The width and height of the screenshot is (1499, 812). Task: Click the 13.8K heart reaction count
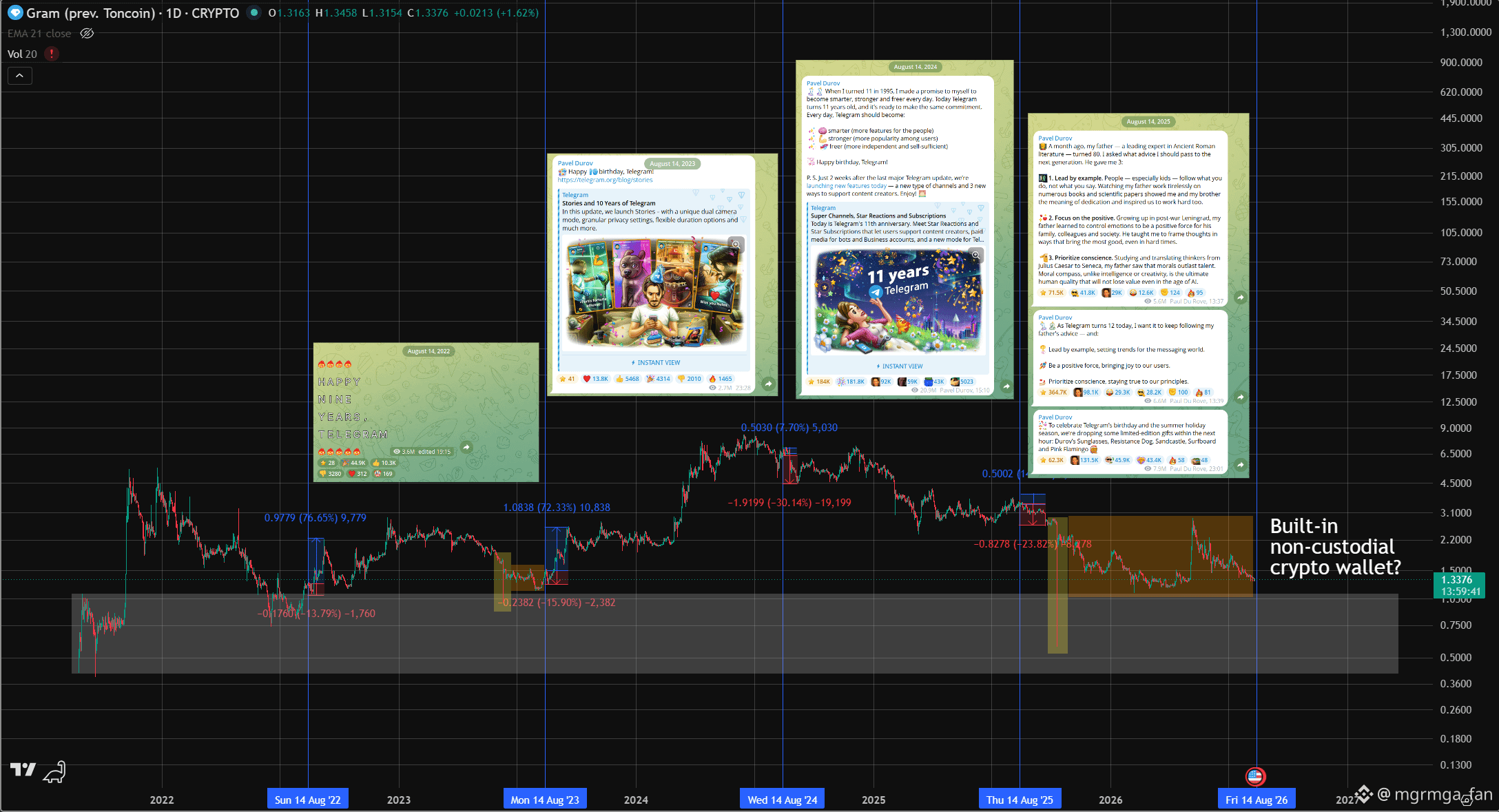point(596,379)
